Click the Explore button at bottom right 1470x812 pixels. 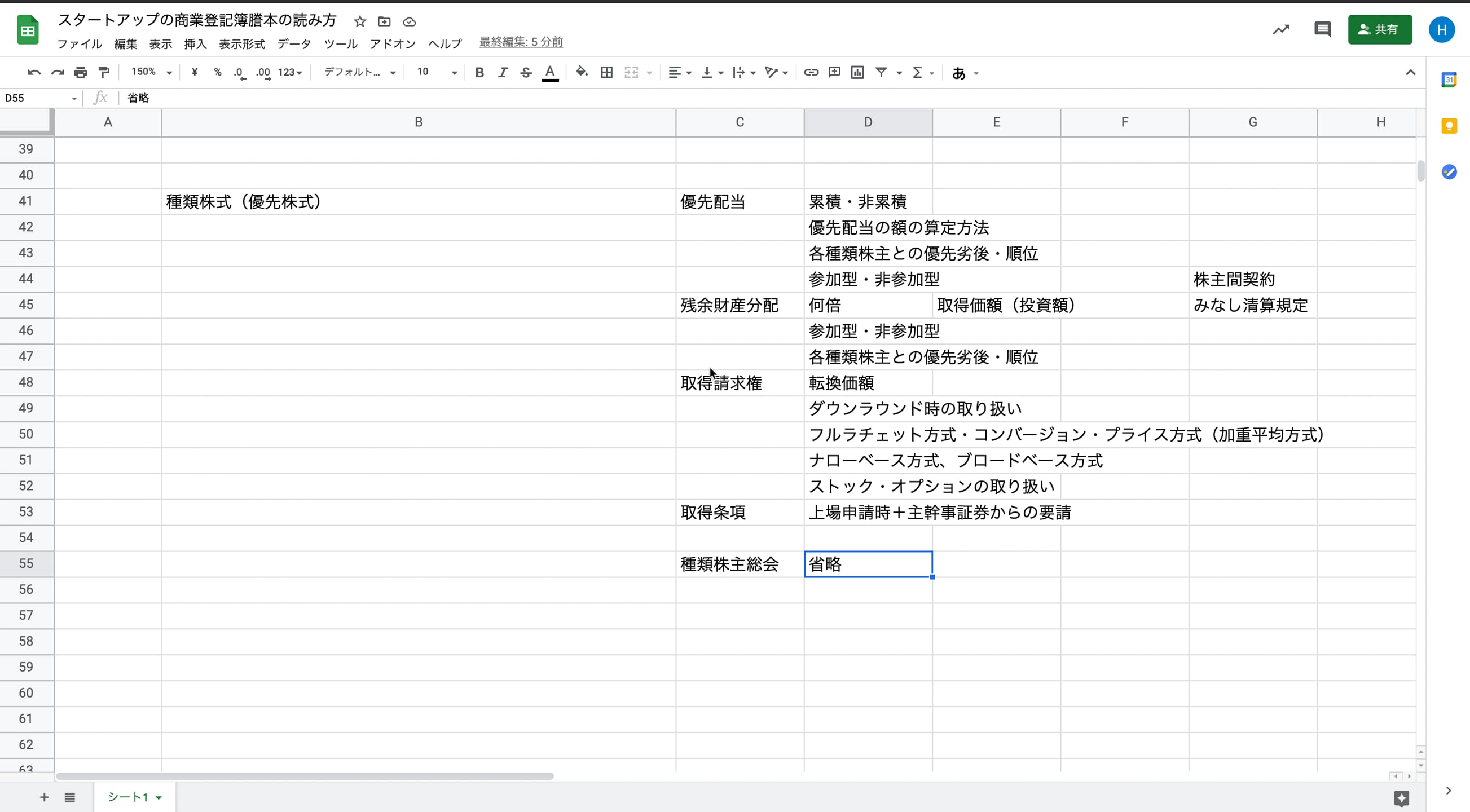1401,798
